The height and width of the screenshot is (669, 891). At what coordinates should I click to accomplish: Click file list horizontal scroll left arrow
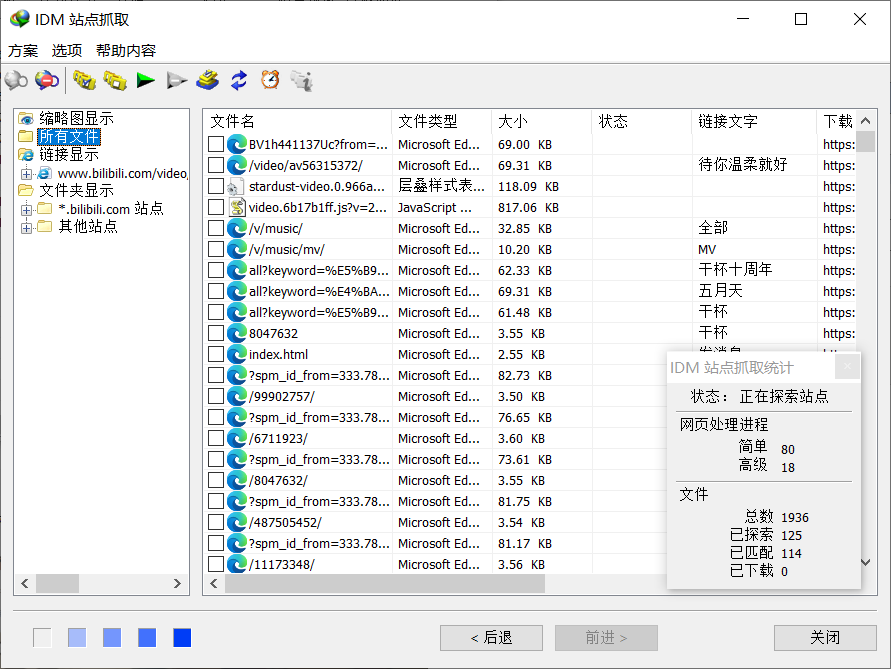[214, 583]
